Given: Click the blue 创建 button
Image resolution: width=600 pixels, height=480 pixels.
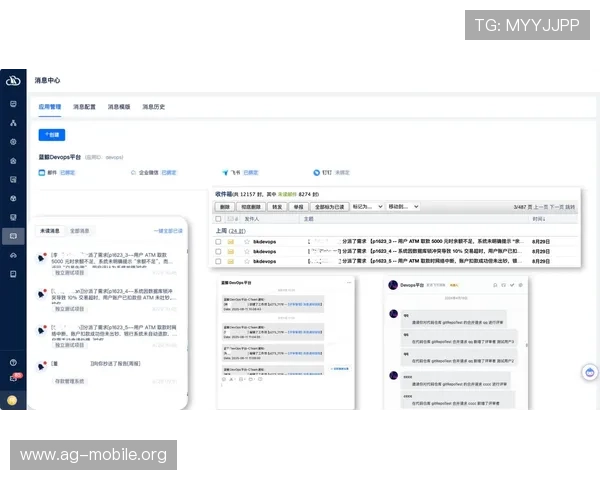Looking at the screenshot, I should click(52, 135).
